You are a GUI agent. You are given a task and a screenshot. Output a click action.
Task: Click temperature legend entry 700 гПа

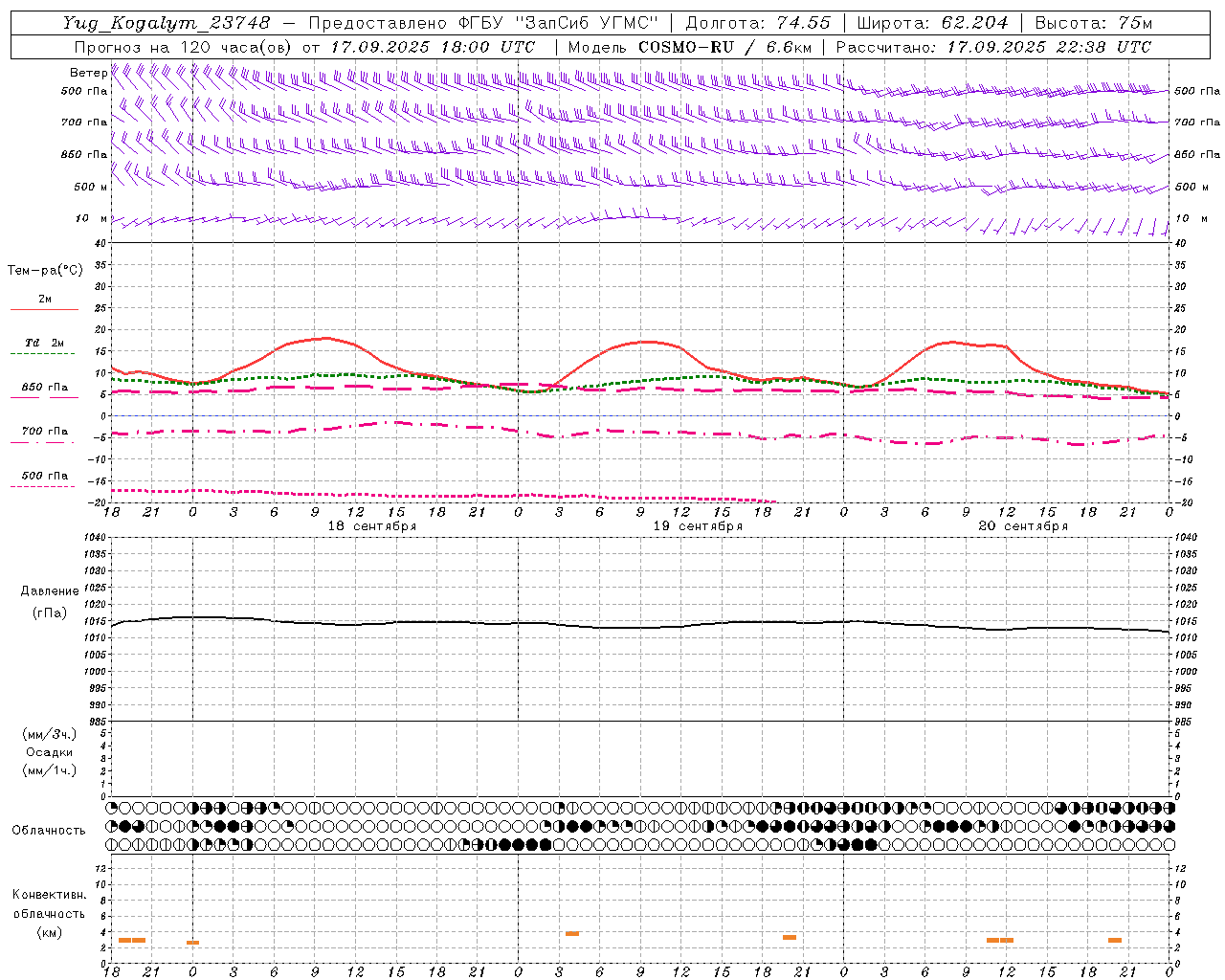coord(45,432)
